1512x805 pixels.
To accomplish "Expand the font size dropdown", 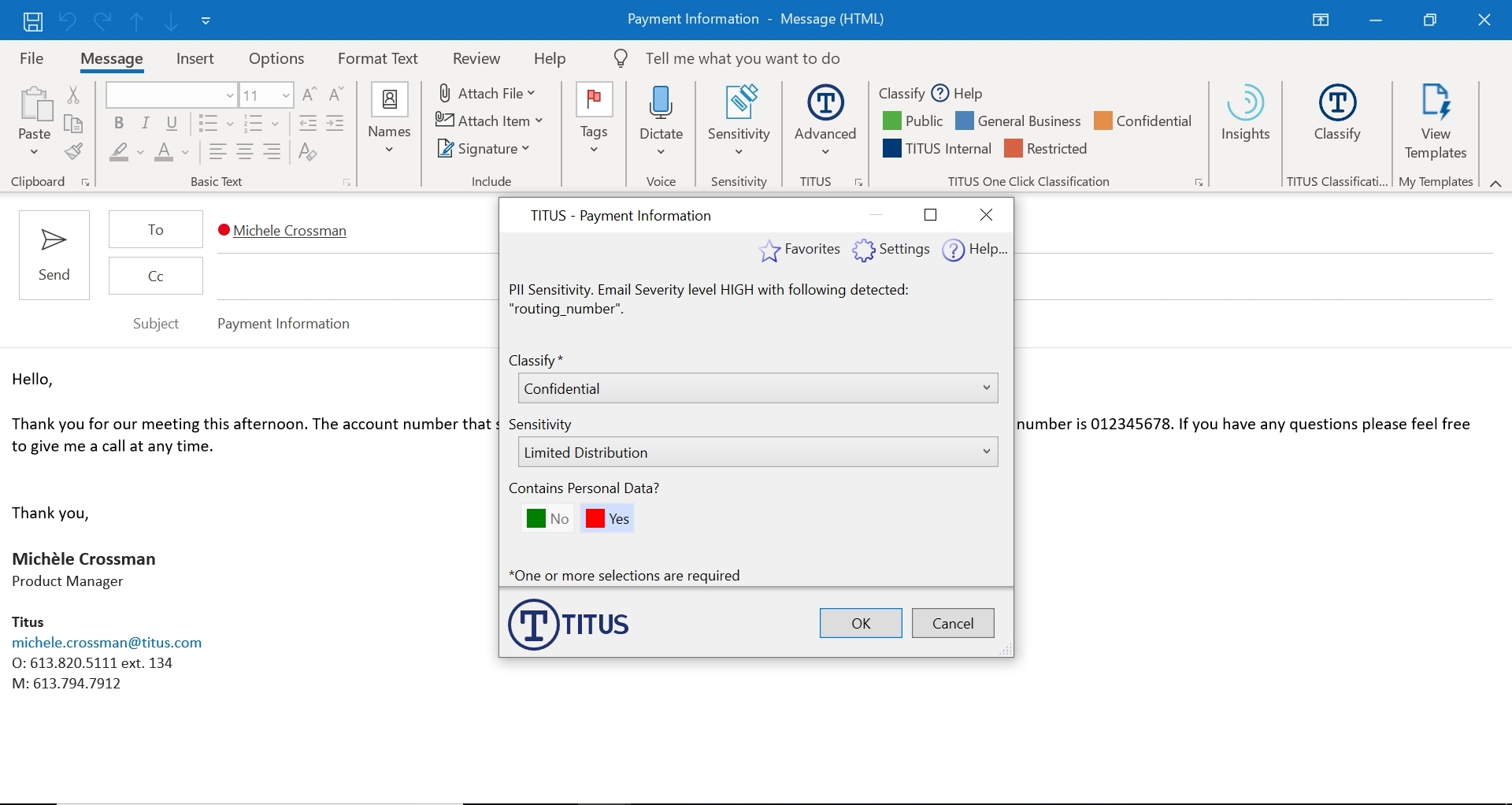I will (x=284, y=95).
